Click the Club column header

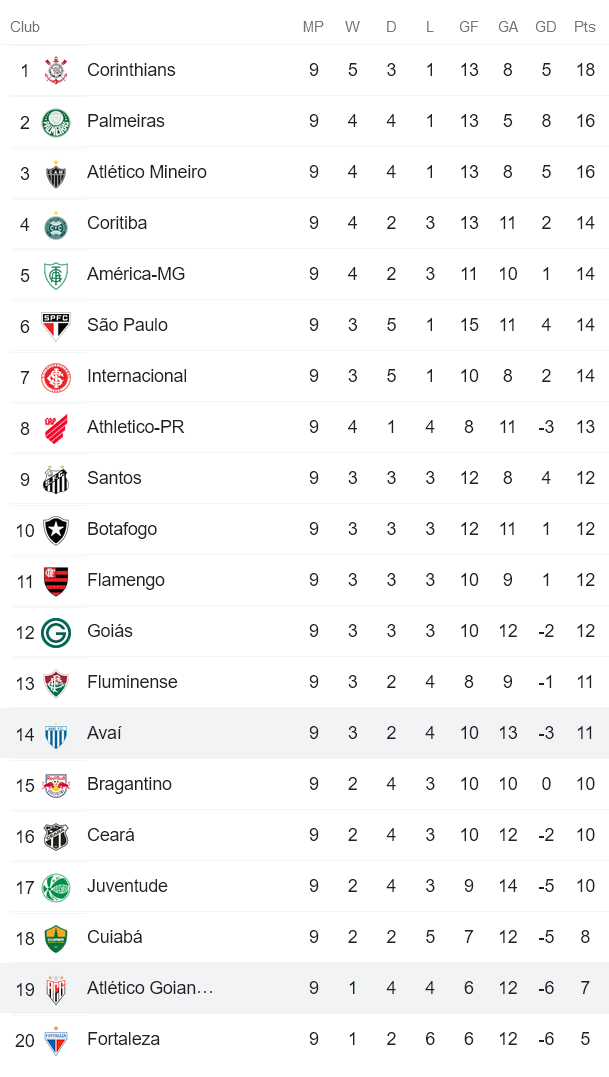click(24, 27)
